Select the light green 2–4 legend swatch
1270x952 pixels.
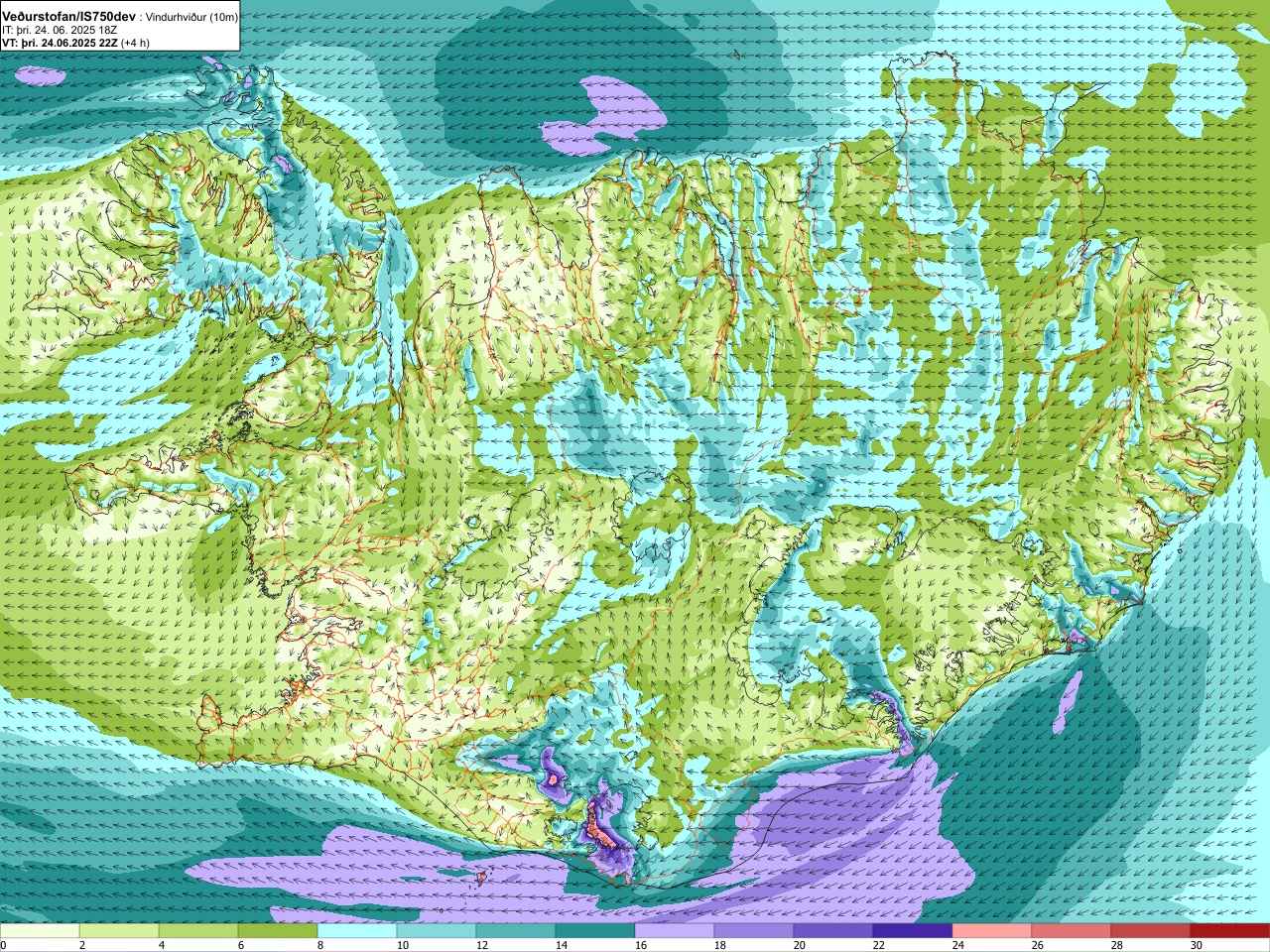[x=119, y=931]
